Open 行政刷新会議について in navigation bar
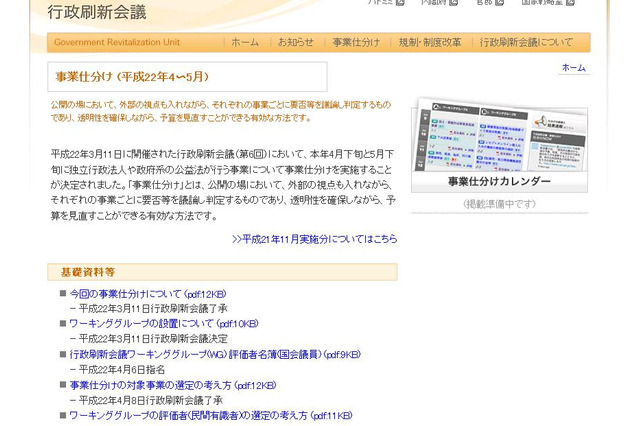Screen dimensions: 640x426 click(x=526, y=43)
